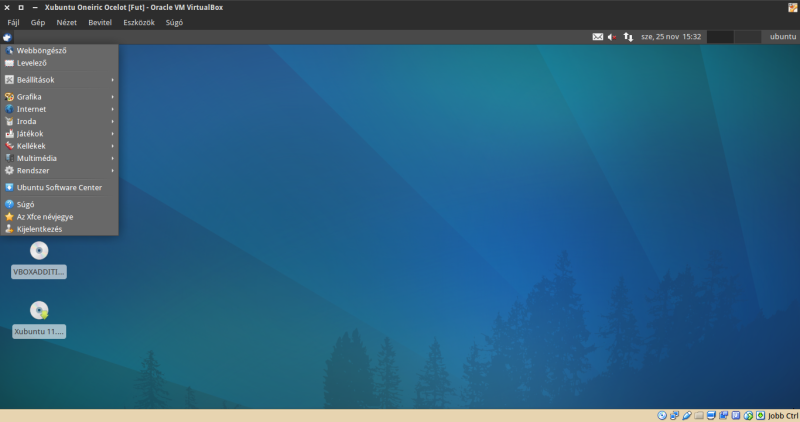Expand the Multimédia submenu
Screen dimensions: 800x422
pos(60,158)
